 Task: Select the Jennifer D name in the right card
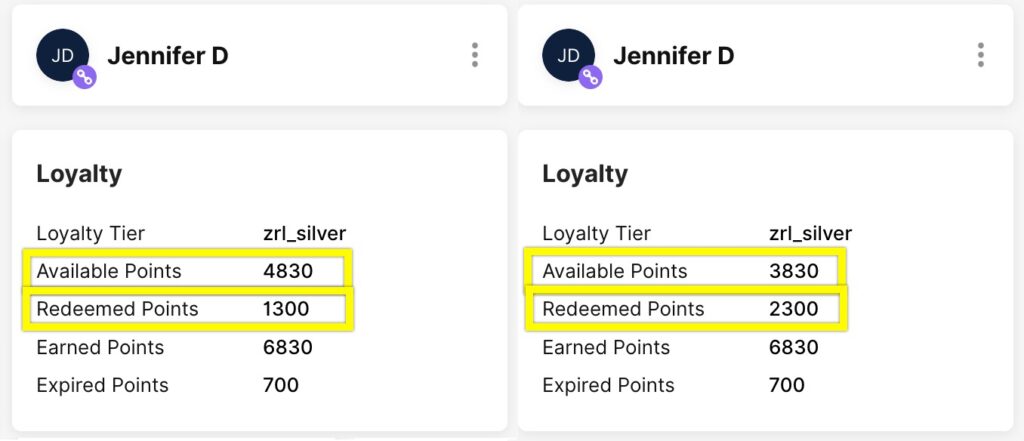673,56
